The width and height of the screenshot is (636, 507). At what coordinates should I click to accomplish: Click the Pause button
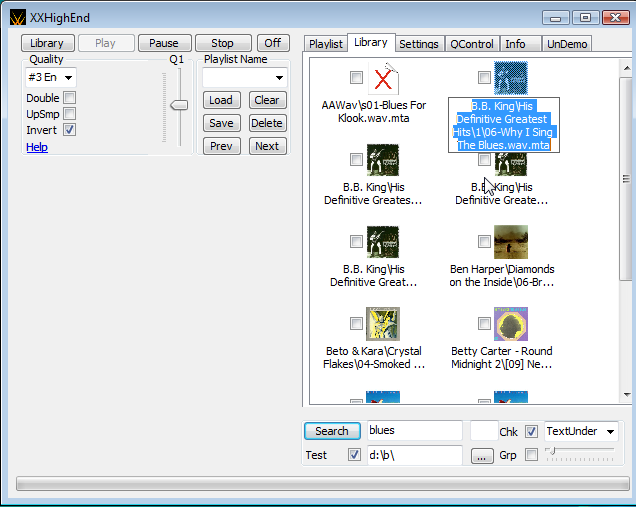pyautogui.click(x=164, y=43)
